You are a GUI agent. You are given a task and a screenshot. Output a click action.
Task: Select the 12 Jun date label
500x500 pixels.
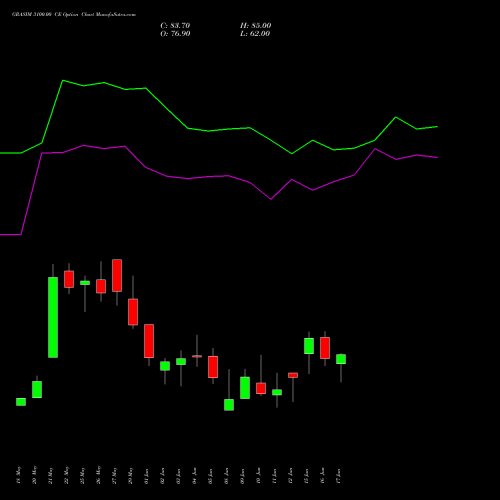click(x=291, y=476)
